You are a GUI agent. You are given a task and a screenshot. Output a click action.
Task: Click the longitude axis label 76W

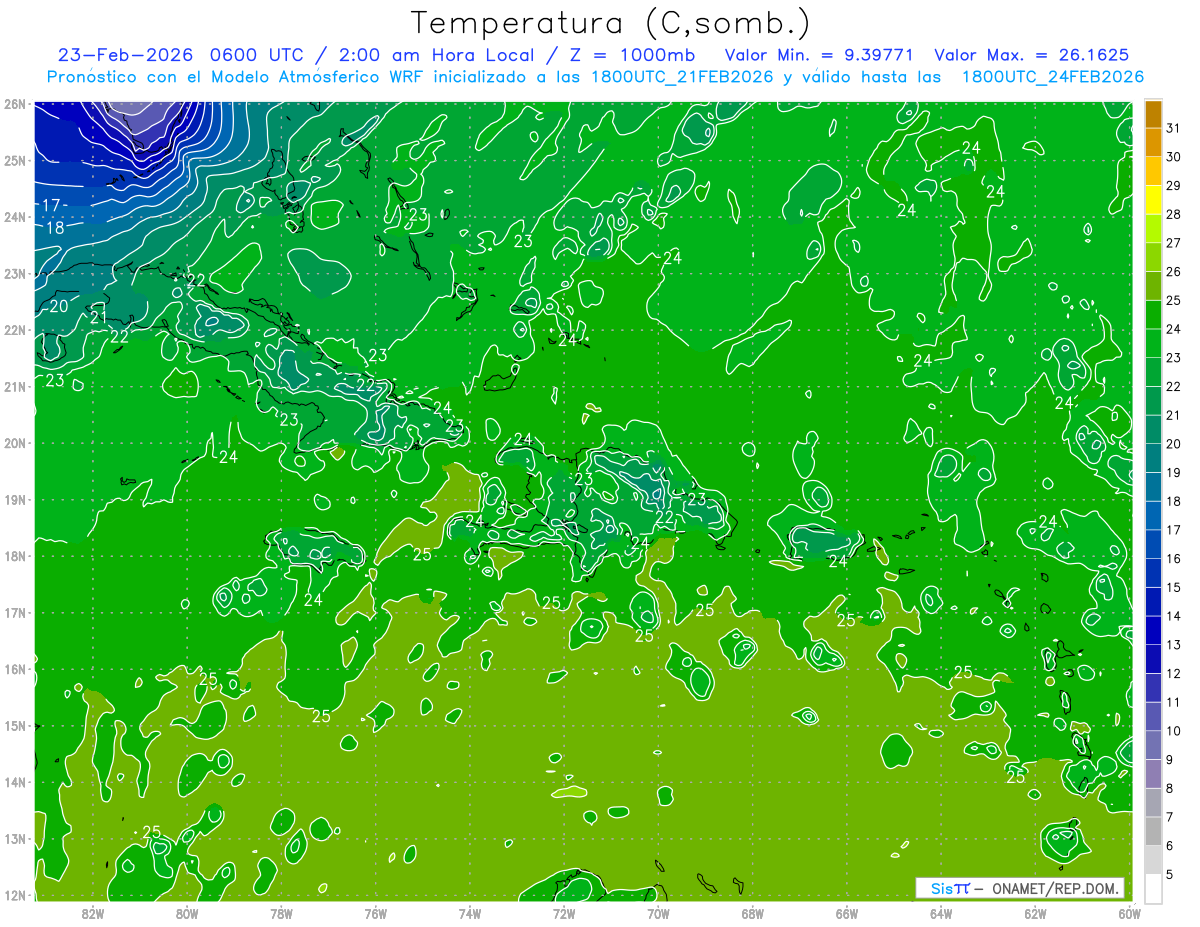(375, 913)
